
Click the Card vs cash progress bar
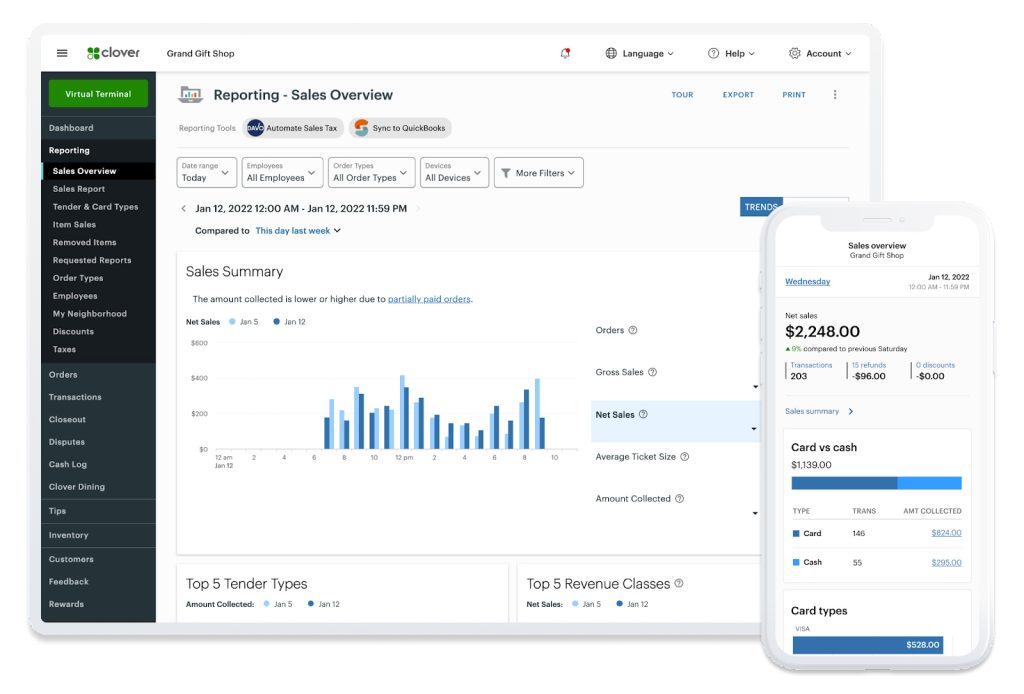876,483
